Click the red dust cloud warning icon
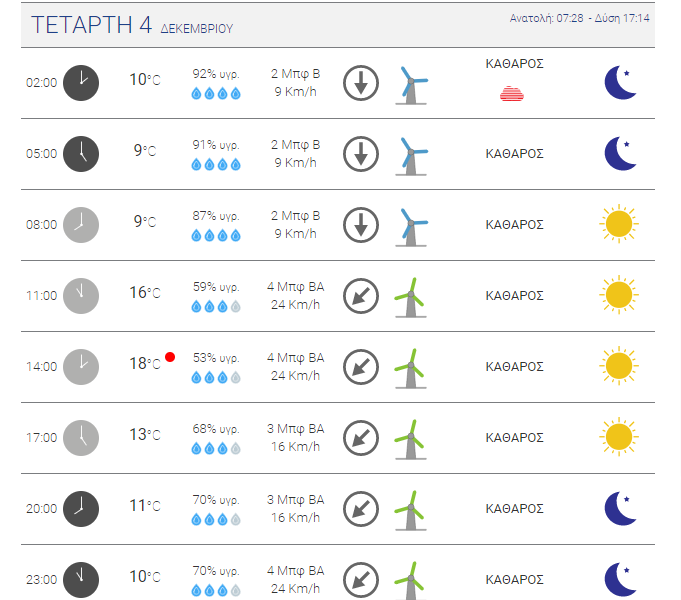Image resolution: width=681 pixels, height=600 pixels. coord(512,94)
